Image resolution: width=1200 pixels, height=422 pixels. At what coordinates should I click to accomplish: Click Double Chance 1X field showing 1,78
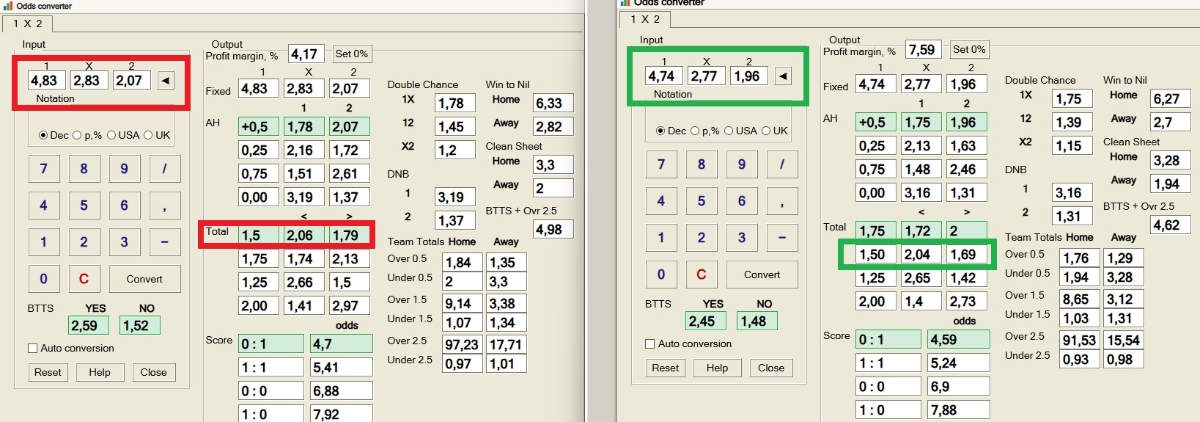pos(455,103)
